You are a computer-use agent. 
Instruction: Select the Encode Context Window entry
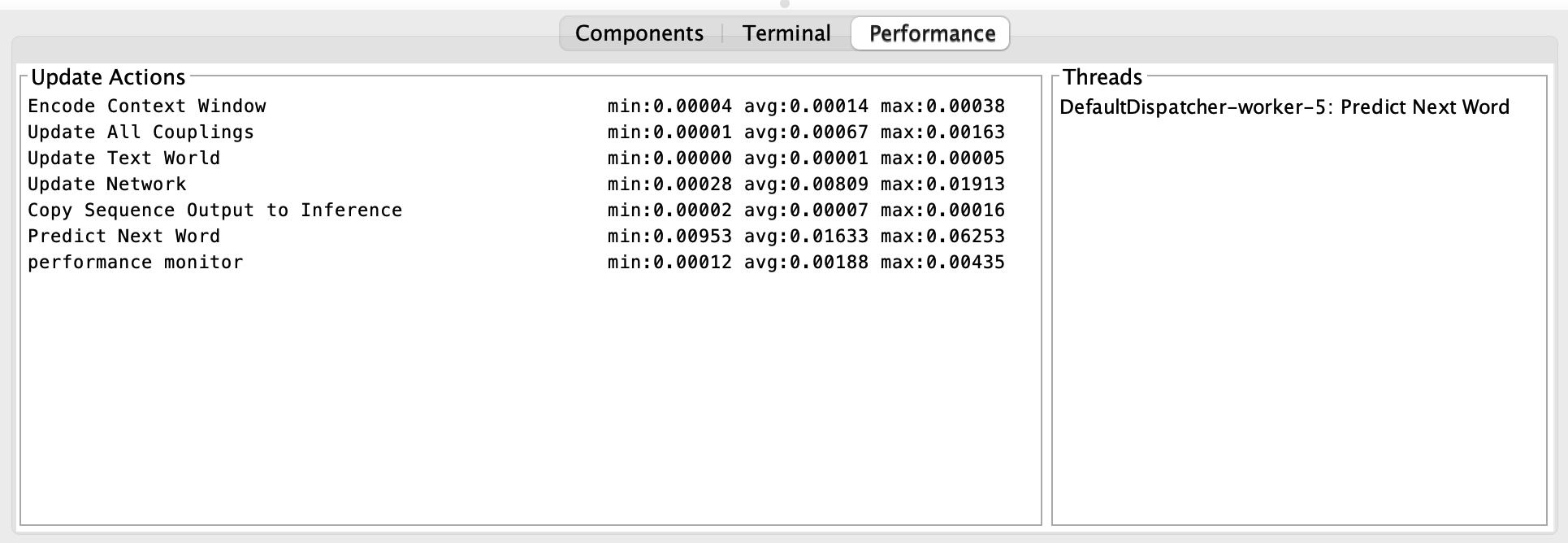click(146, 106)
